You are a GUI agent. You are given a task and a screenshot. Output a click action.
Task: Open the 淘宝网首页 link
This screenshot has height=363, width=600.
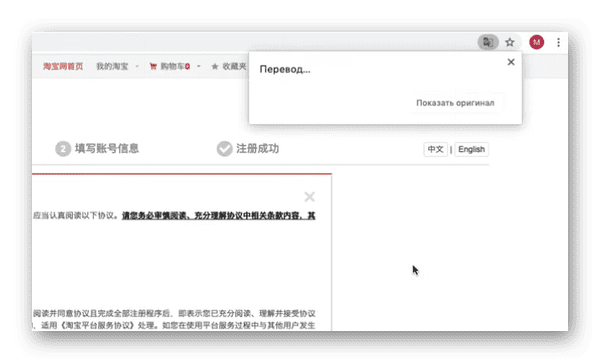click(x=63, y=66)
